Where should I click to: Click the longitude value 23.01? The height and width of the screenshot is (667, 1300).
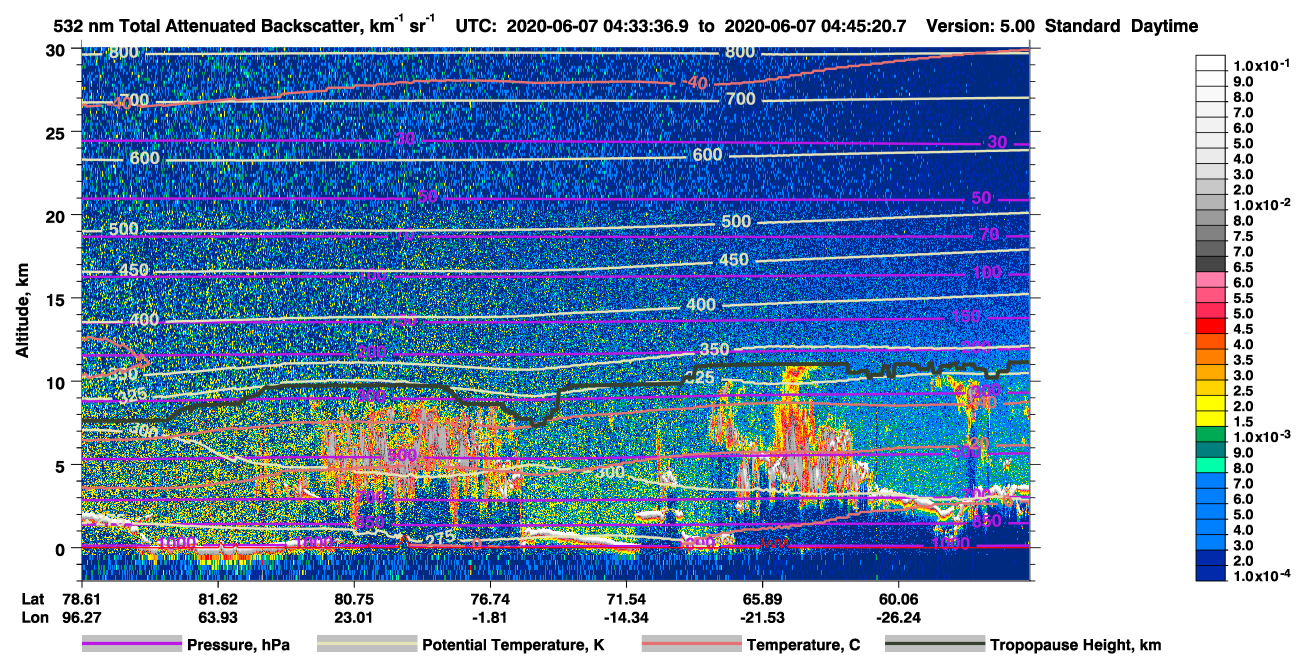pos(354,617)
